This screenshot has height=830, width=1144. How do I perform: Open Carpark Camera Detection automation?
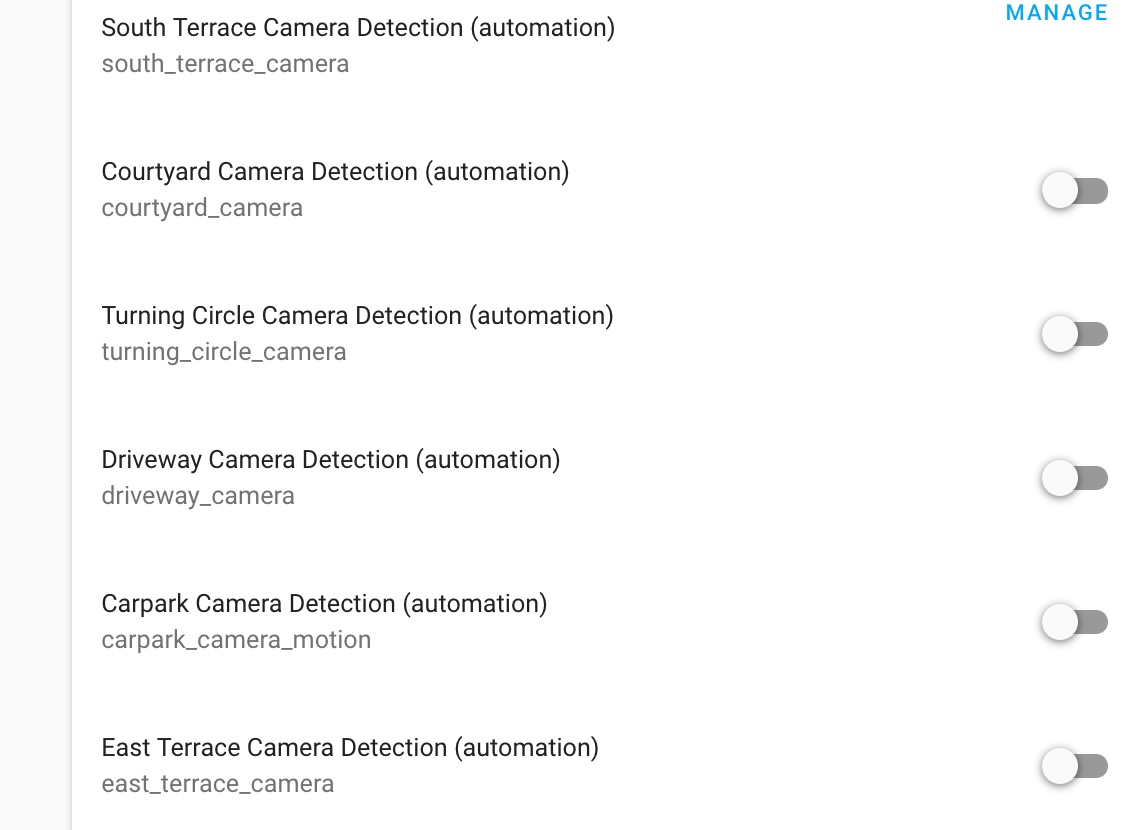click(323, 604)
